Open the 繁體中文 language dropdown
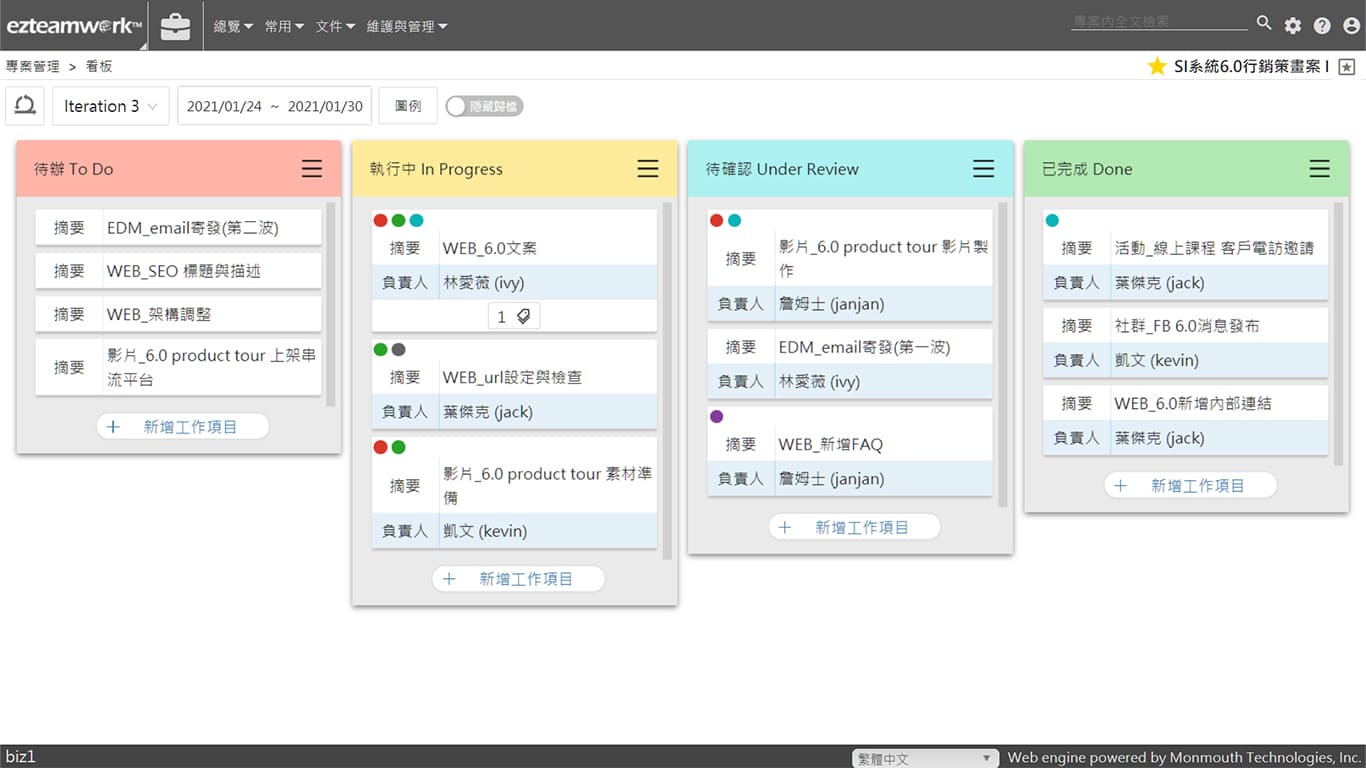 (925, 758)
